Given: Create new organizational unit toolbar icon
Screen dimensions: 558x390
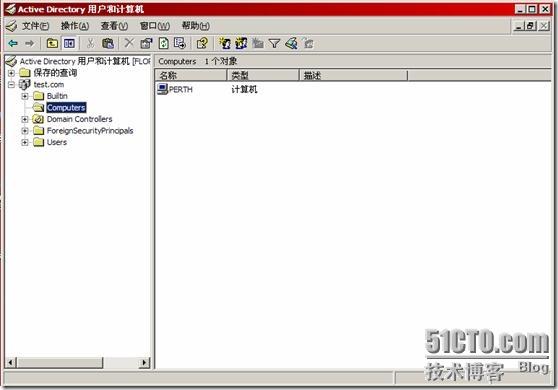Looking at the screenshot, I should (x=258, y=43).
